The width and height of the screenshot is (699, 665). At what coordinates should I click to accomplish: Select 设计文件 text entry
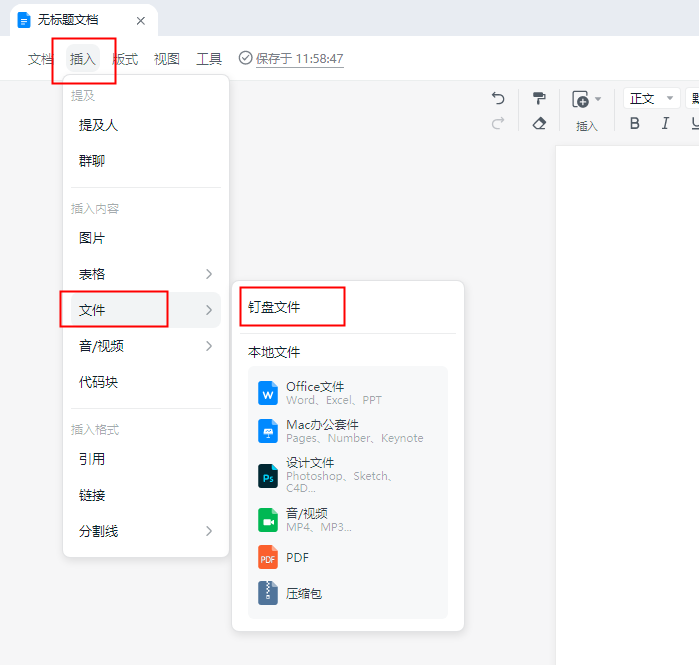coord(310,463)
